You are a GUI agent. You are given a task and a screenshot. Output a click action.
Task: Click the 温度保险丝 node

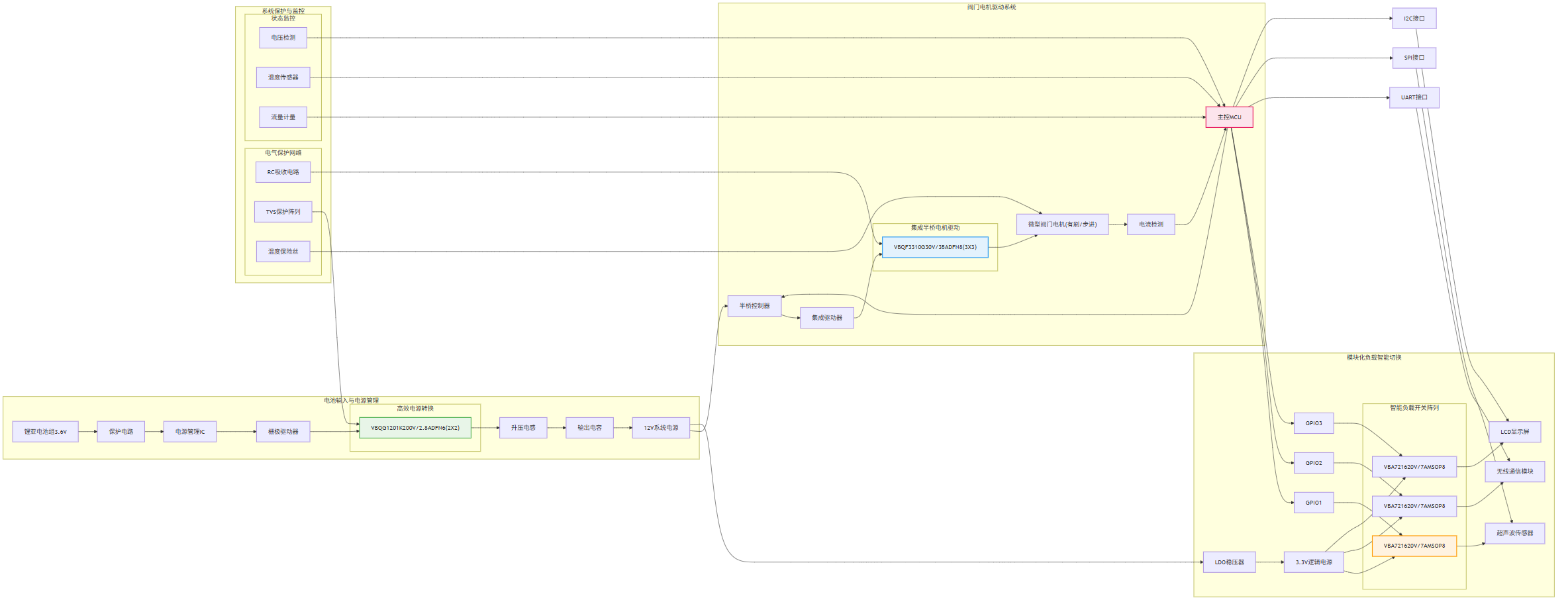283,252
